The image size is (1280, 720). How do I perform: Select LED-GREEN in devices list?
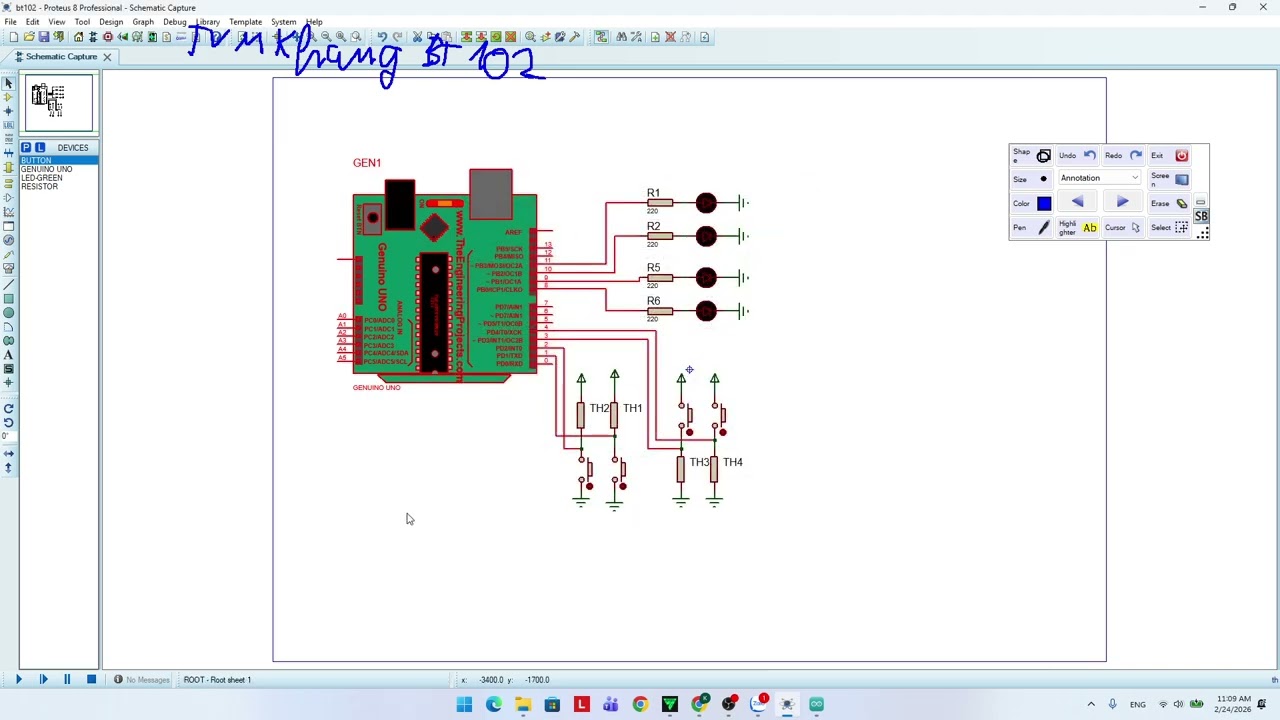pyautogui.click(x=42, y=178)
